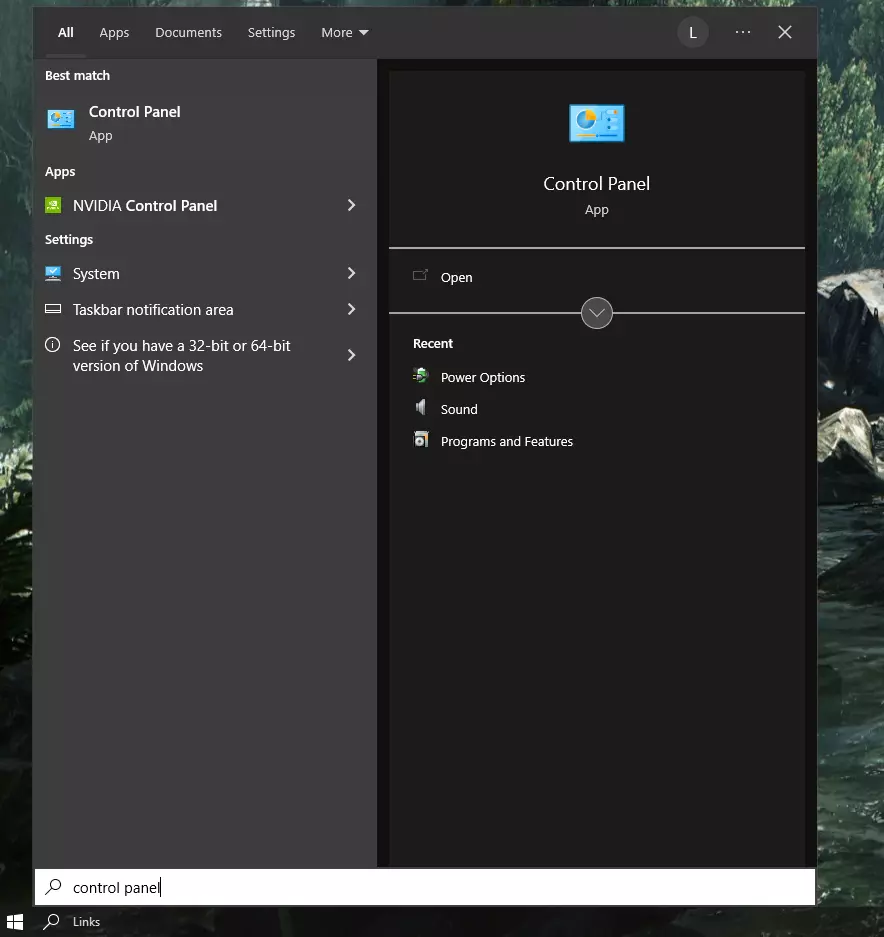Switch to the Documents tab
Viewport: 884px width, 937px height.
[x=188, y=33]
